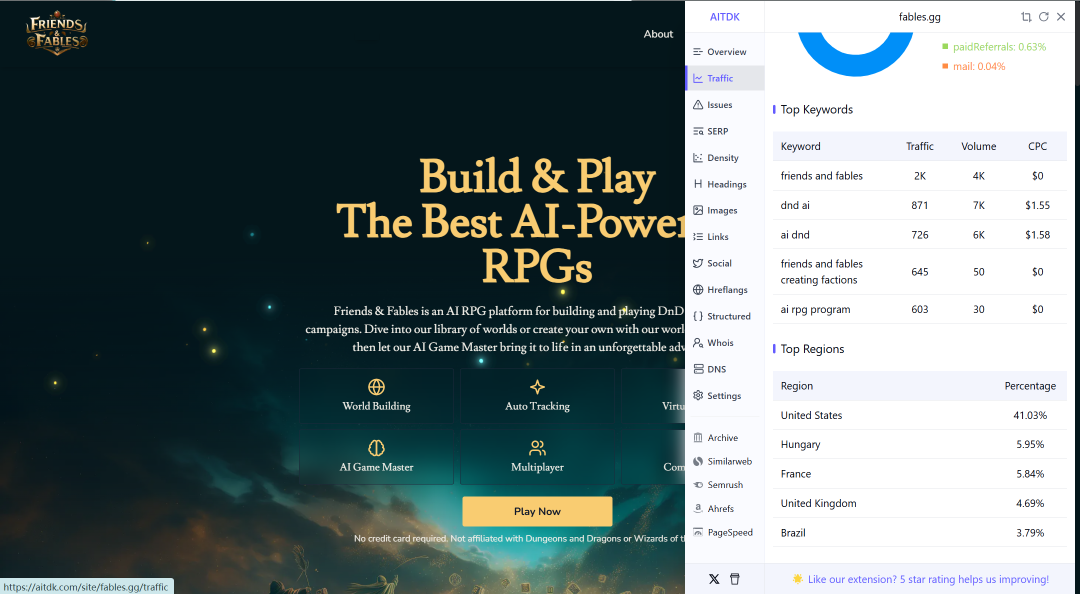
Task: Click the Volume column header
Action: [x=979, y=146]
